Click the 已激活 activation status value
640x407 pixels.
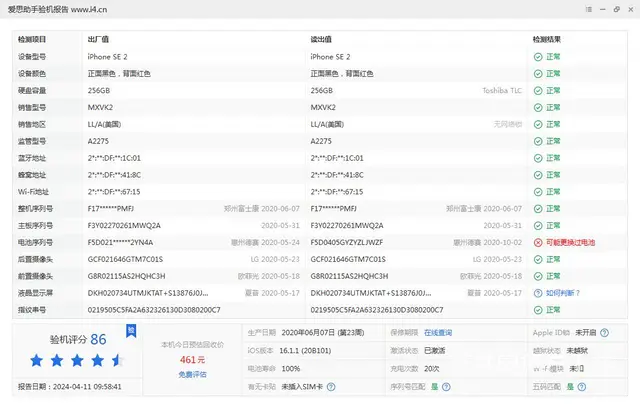(x=435, y=351)
